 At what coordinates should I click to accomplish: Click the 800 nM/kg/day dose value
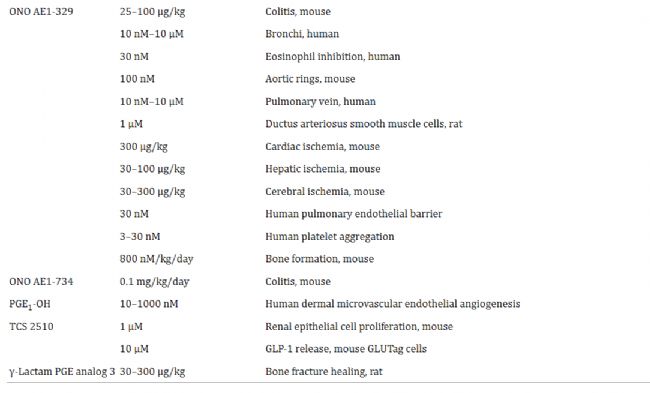(x=157, y=259)
